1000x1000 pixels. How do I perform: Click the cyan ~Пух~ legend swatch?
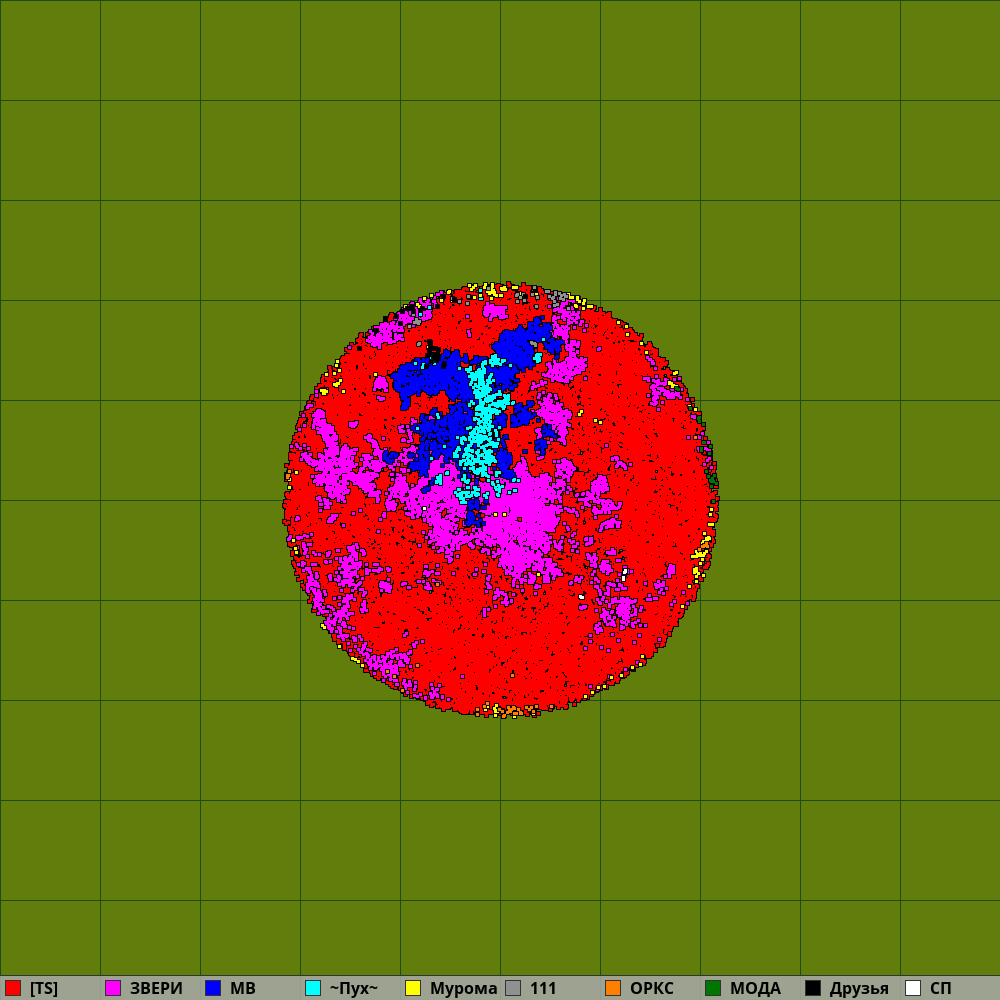(x=313, y=988)
